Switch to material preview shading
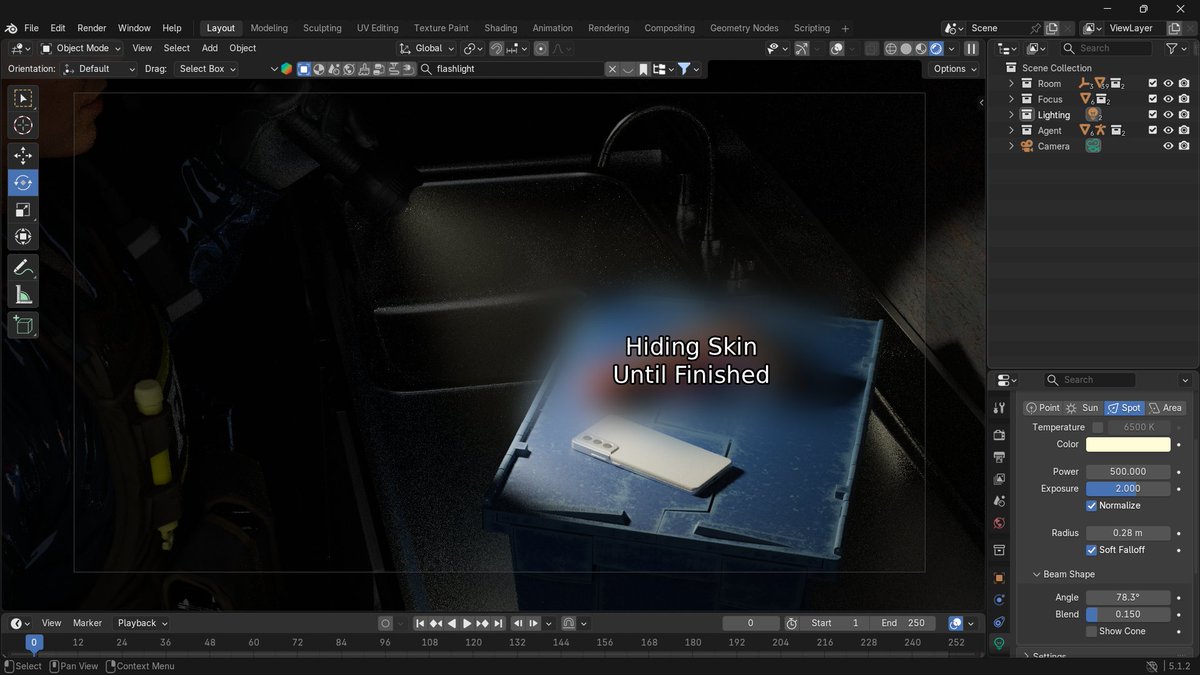 [x=921, y=48]
